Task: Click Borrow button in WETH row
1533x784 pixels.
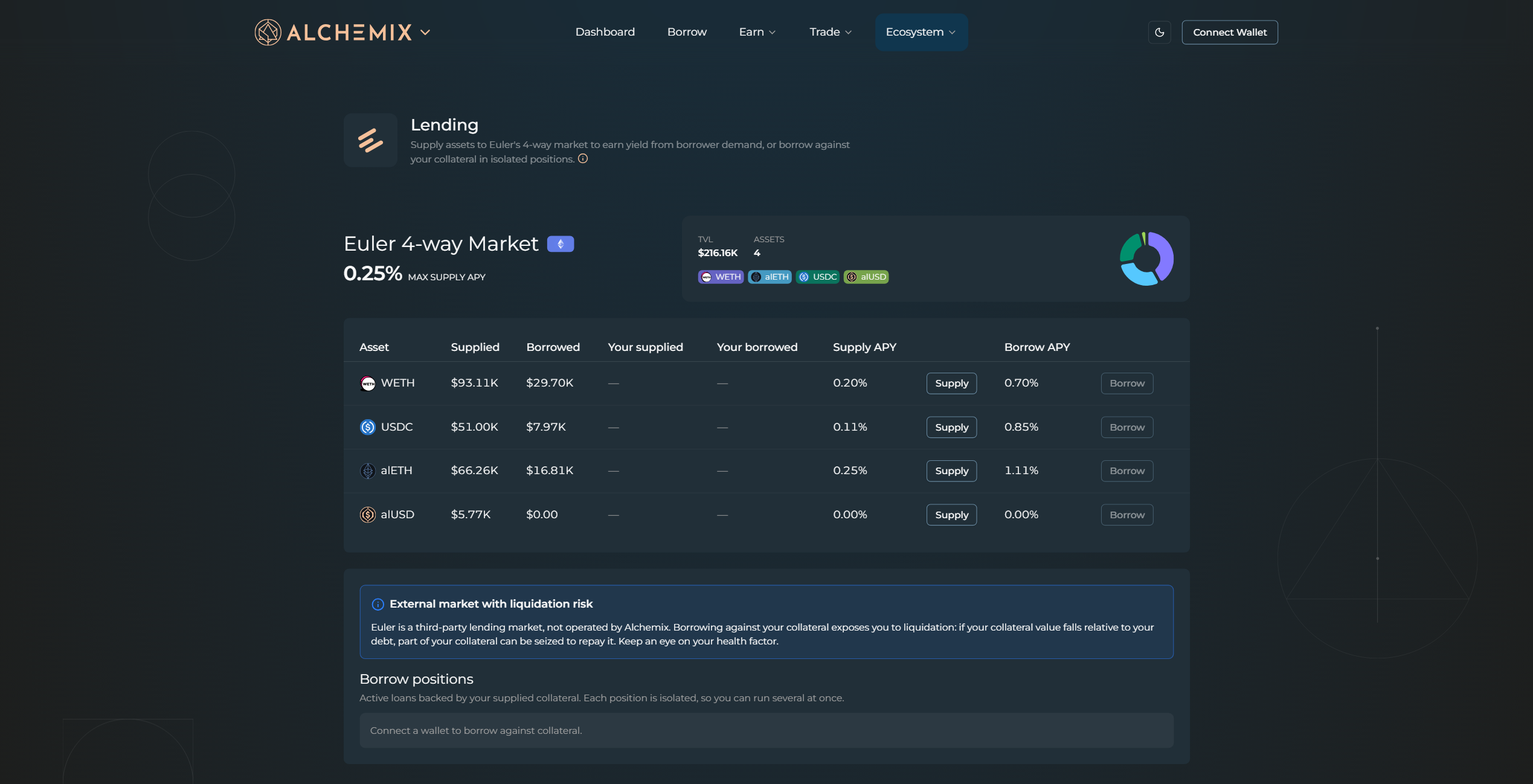Action: click(x=1126, y=384)
